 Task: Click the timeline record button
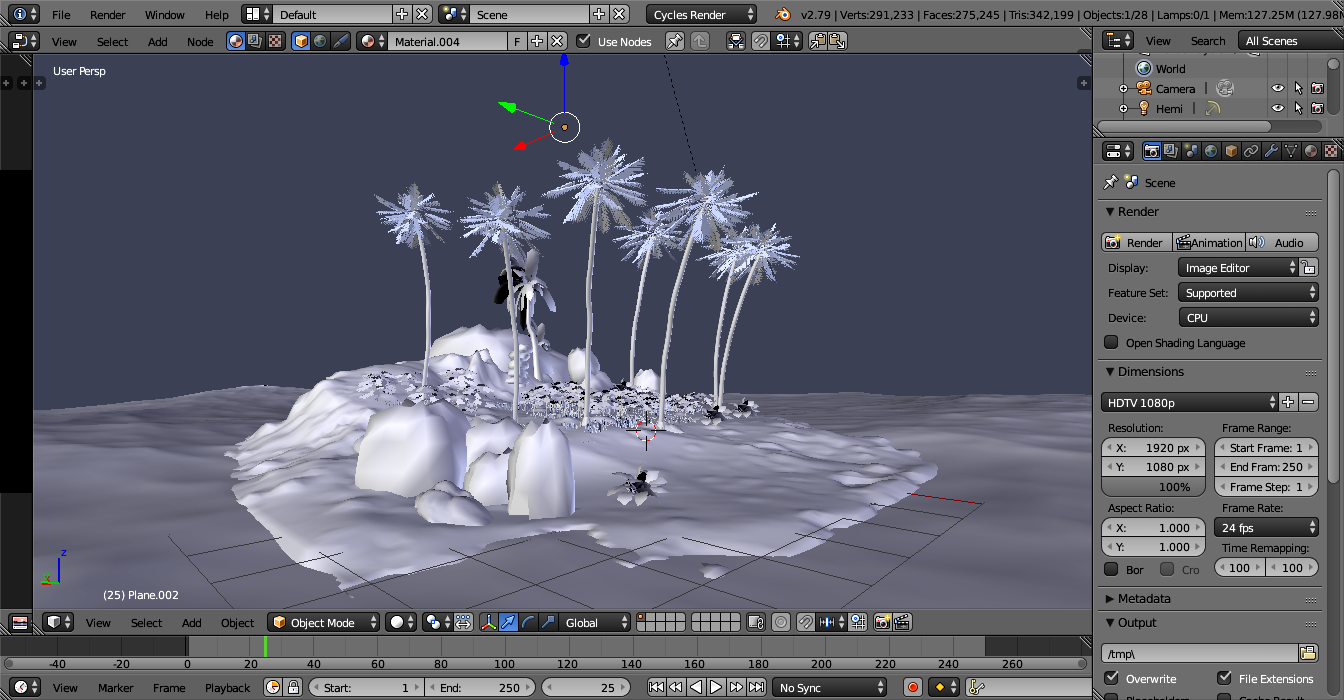coord(912,688)
